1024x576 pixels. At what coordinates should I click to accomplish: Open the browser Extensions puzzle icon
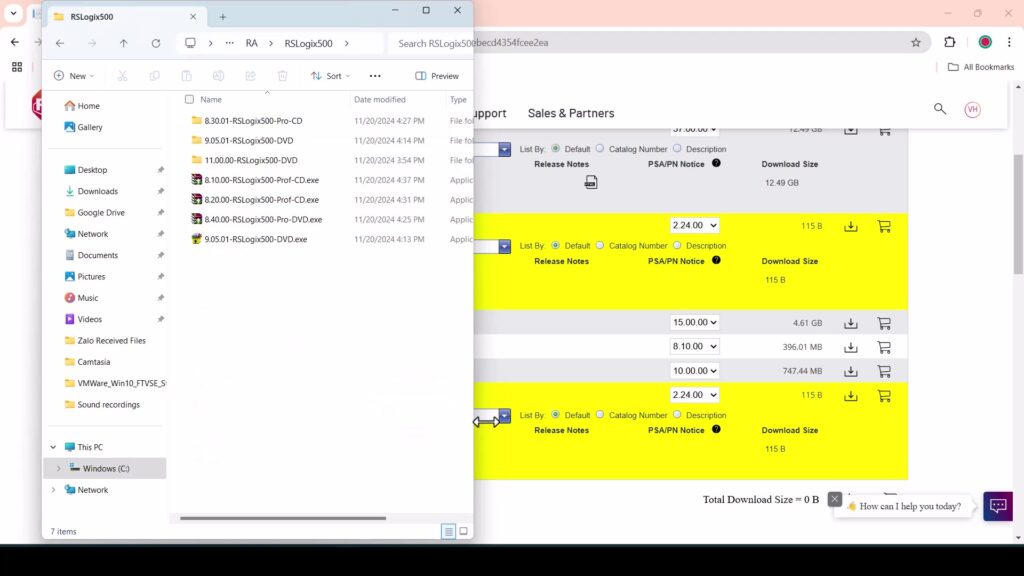(x=950, y=43)
